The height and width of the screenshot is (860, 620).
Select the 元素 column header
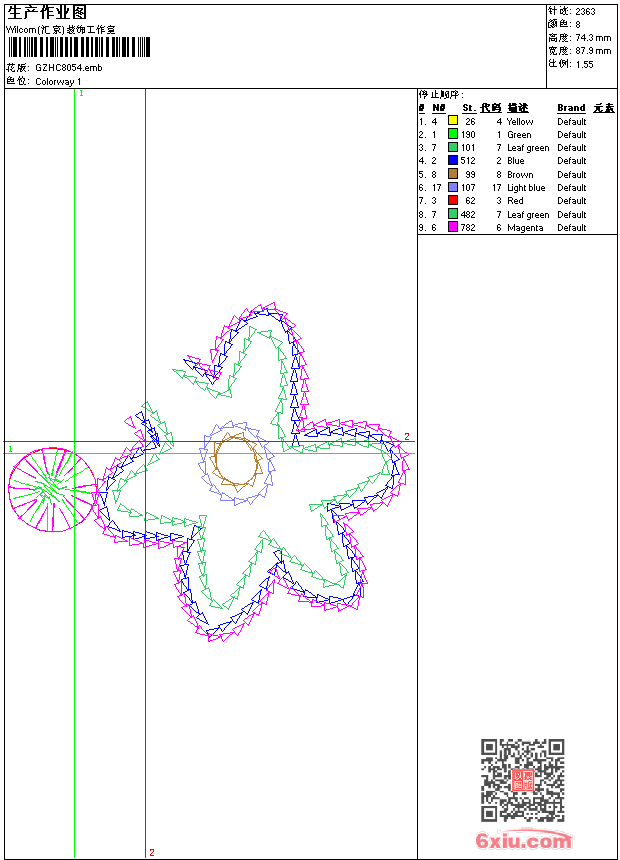pos(604,108)
